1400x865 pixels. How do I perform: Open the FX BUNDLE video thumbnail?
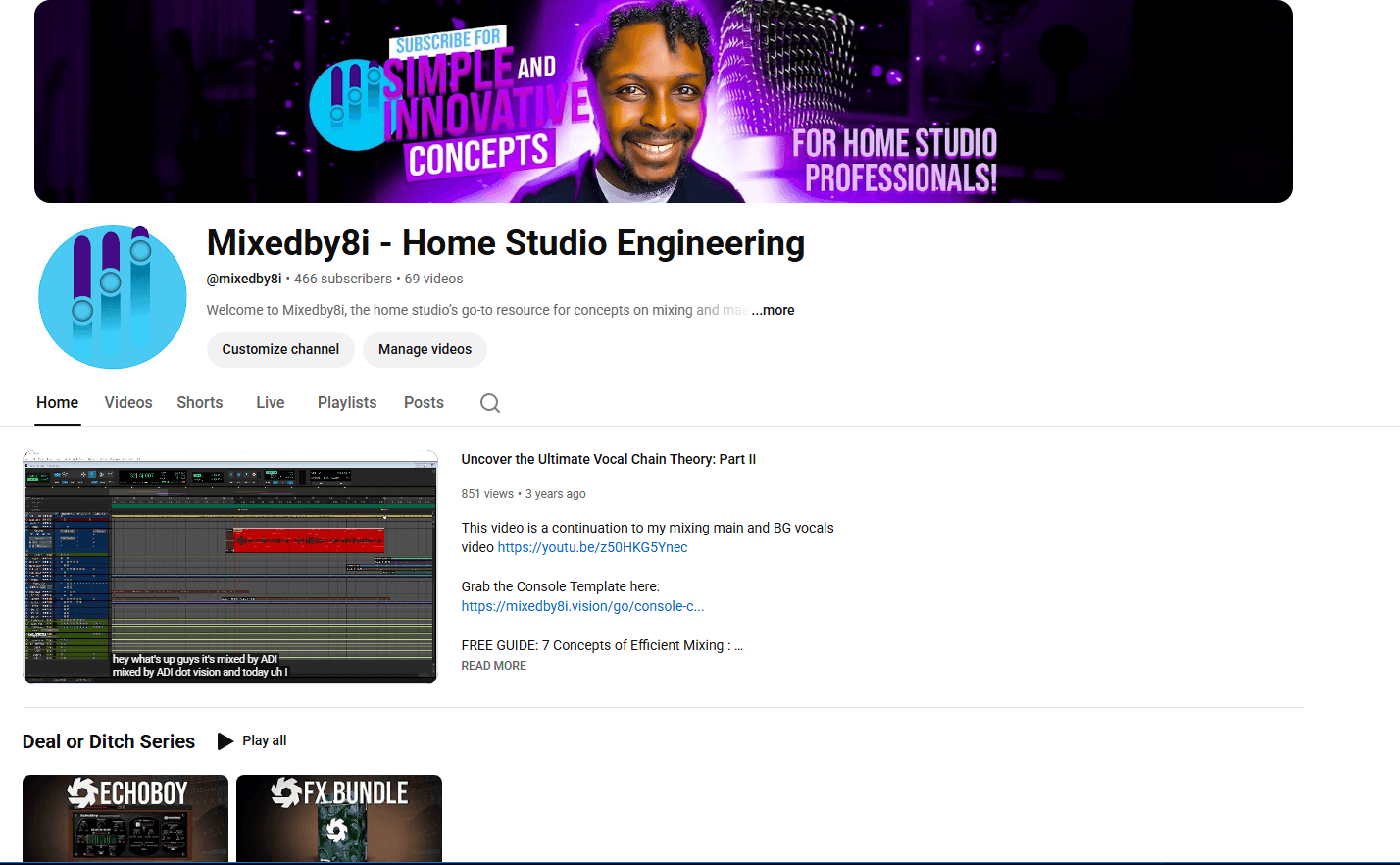pos(339,819)
